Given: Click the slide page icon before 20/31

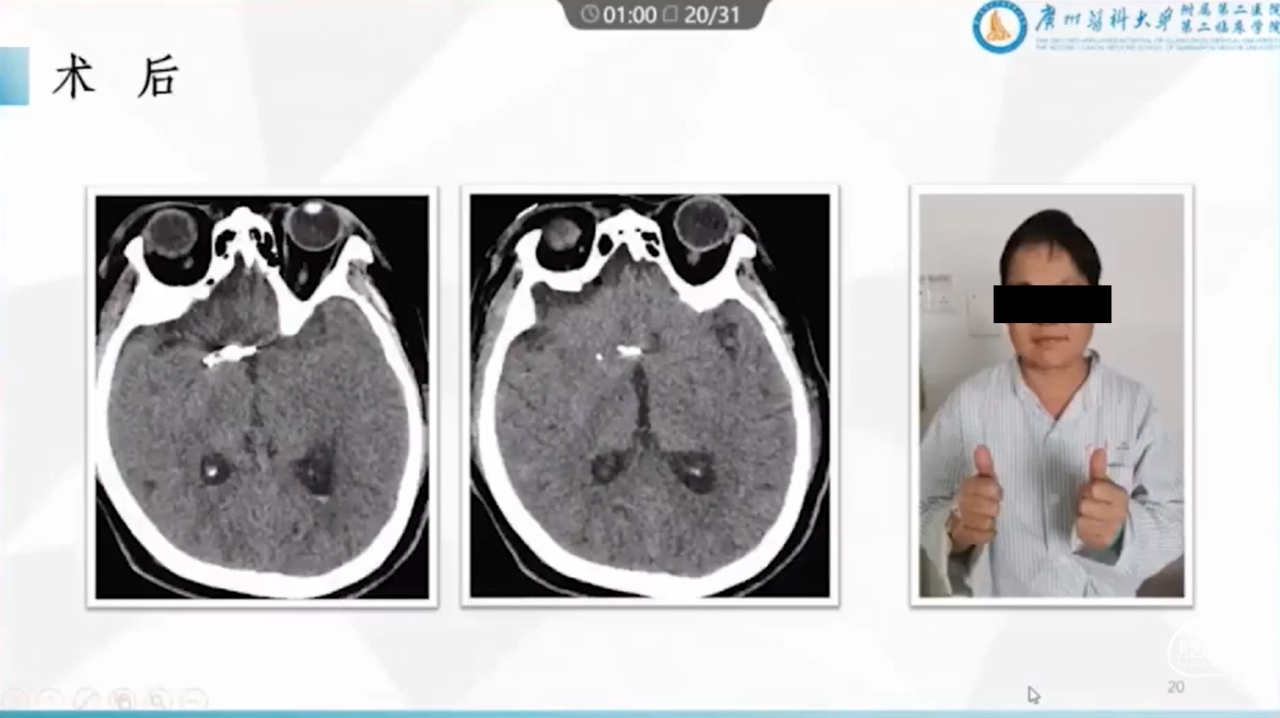Looking at the screenshot, I should (671, 14).
